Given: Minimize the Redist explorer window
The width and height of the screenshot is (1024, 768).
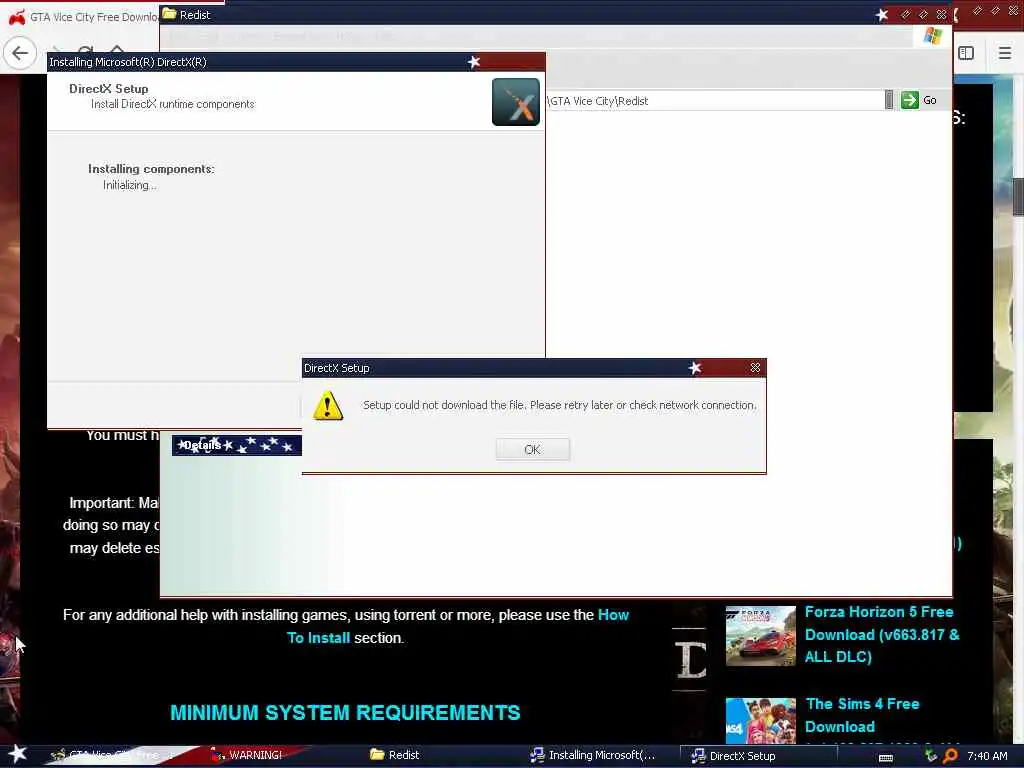Looking at the screenshot, I should (905, 14).
